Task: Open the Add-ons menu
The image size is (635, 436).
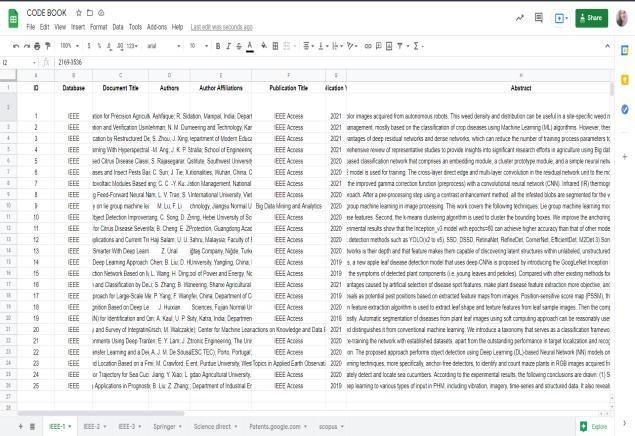Action: pos(157,27)
